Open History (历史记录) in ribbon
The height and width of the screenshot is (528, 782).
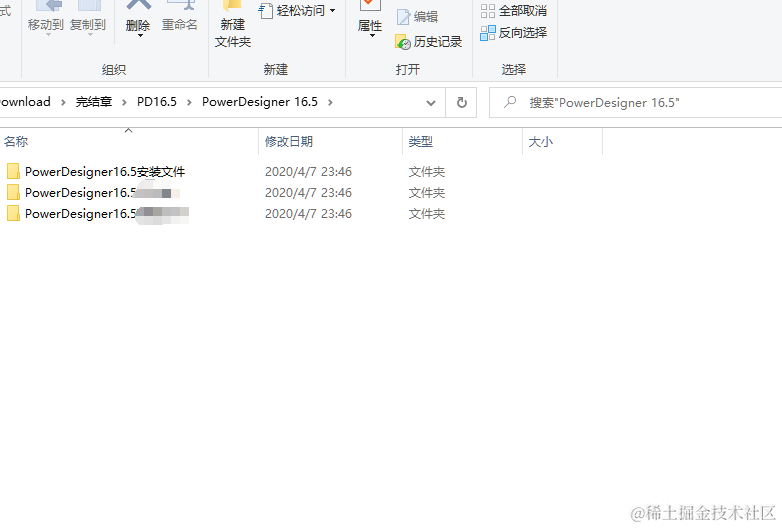click(428, 42)
